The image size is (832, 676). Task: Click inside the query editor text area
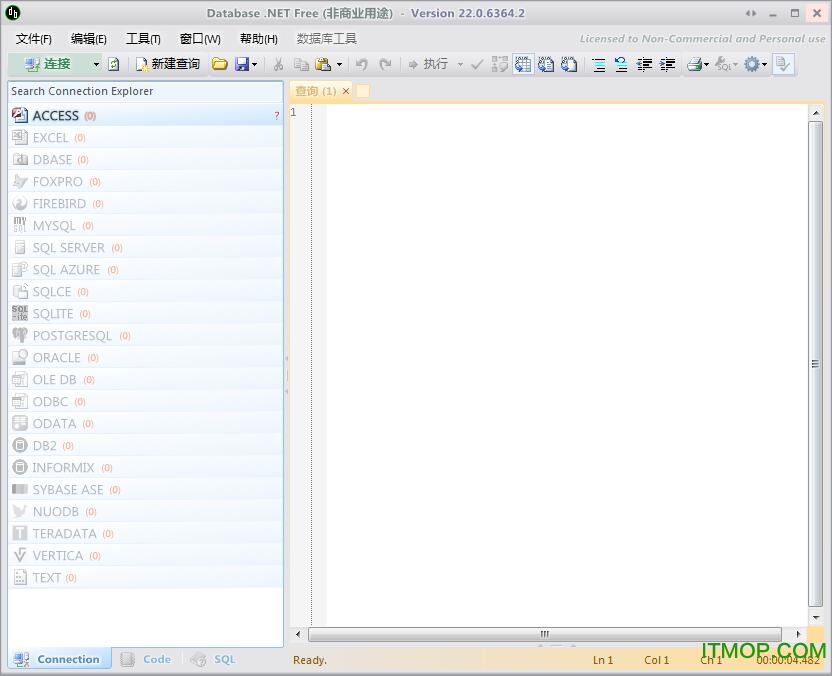click(567, 365)
